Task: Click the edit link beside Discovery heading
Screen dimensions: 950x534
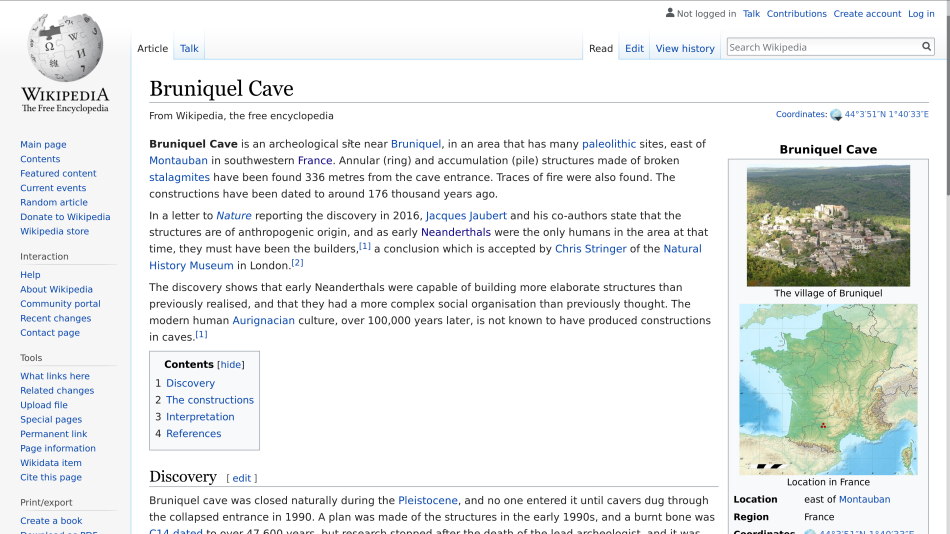Action: pos(242,478)
